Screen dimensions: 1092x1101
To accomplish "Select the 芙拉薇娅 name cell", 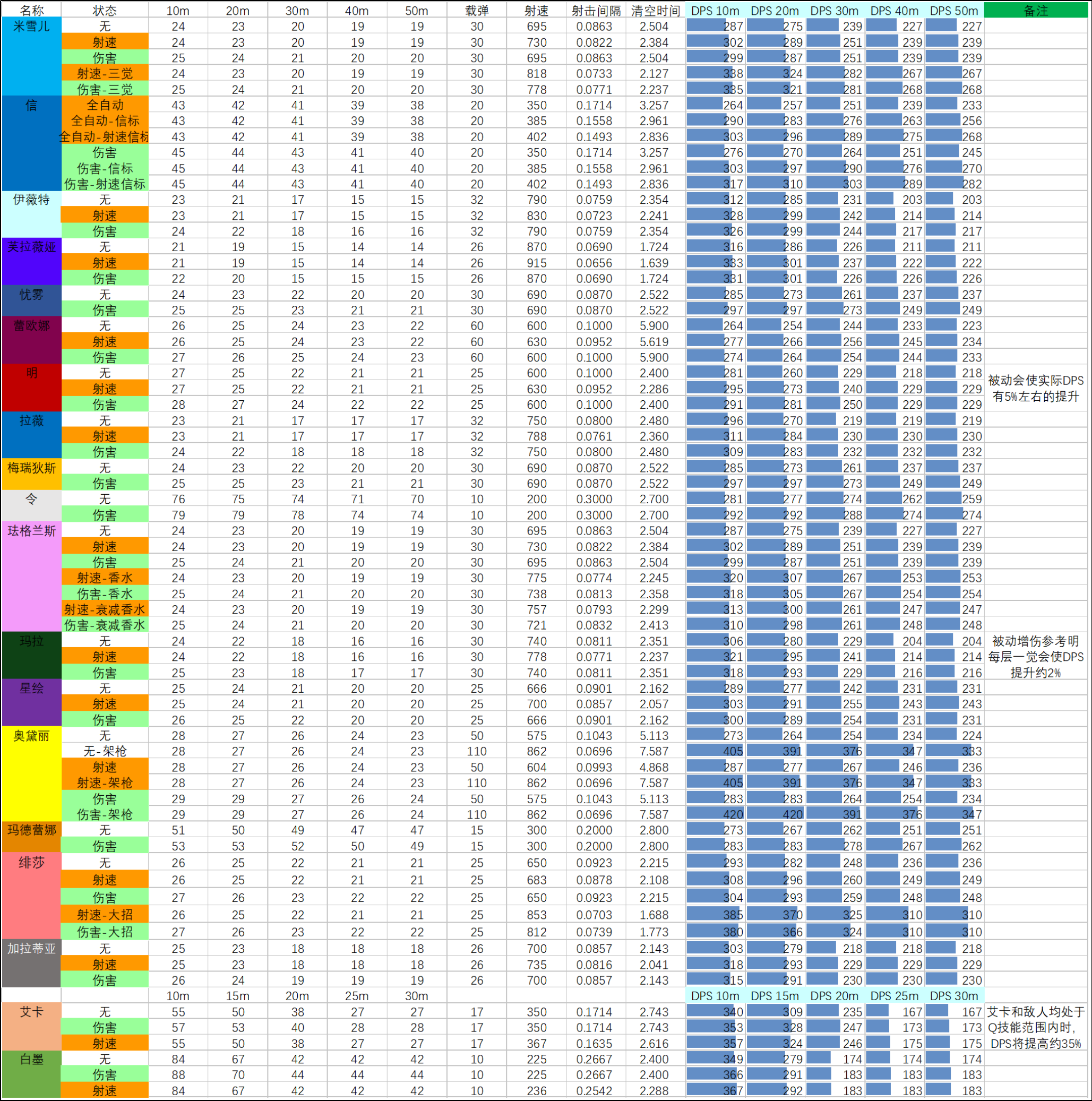I will click(x=31, y=262).
